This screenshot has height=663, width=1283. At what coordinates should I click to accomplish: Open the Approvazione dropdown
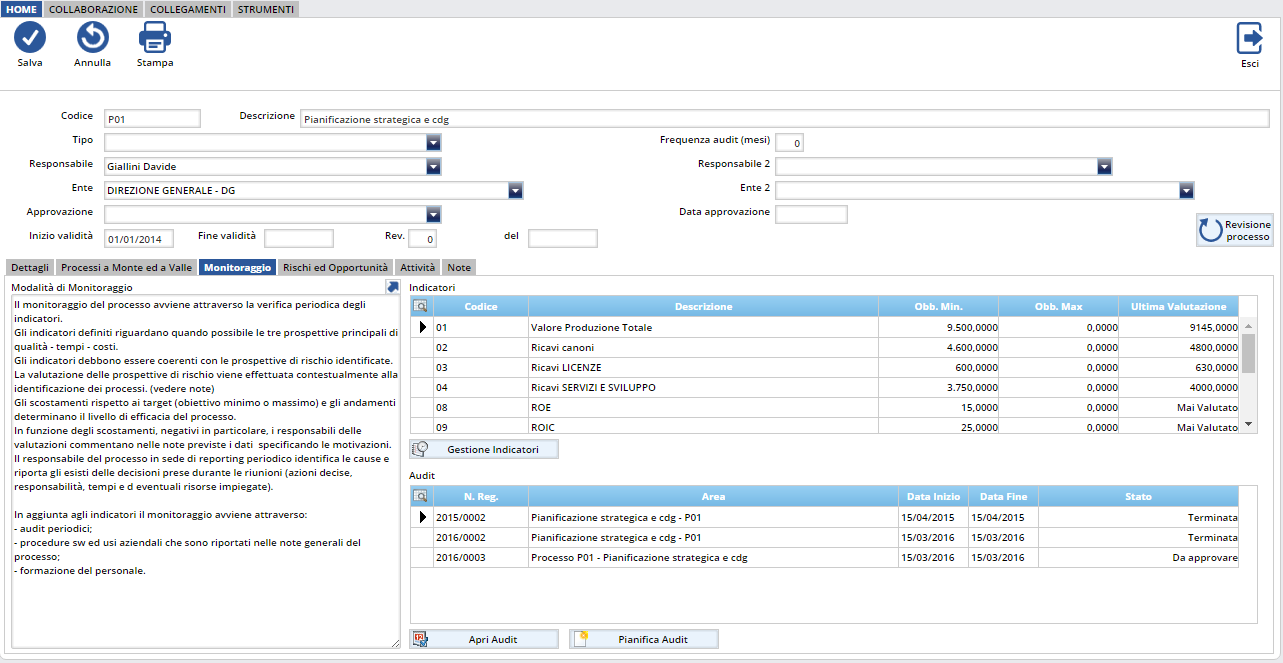tap(433, 214)
